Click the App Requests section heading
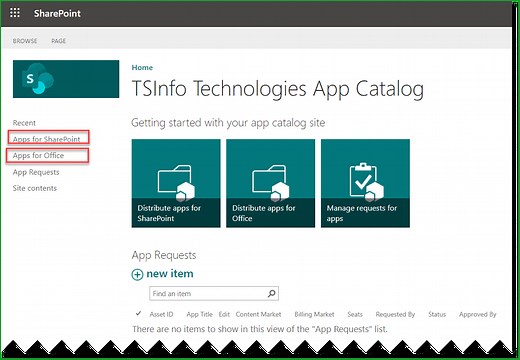This screenshot has height=360, width=520. (x=164, y=255)
